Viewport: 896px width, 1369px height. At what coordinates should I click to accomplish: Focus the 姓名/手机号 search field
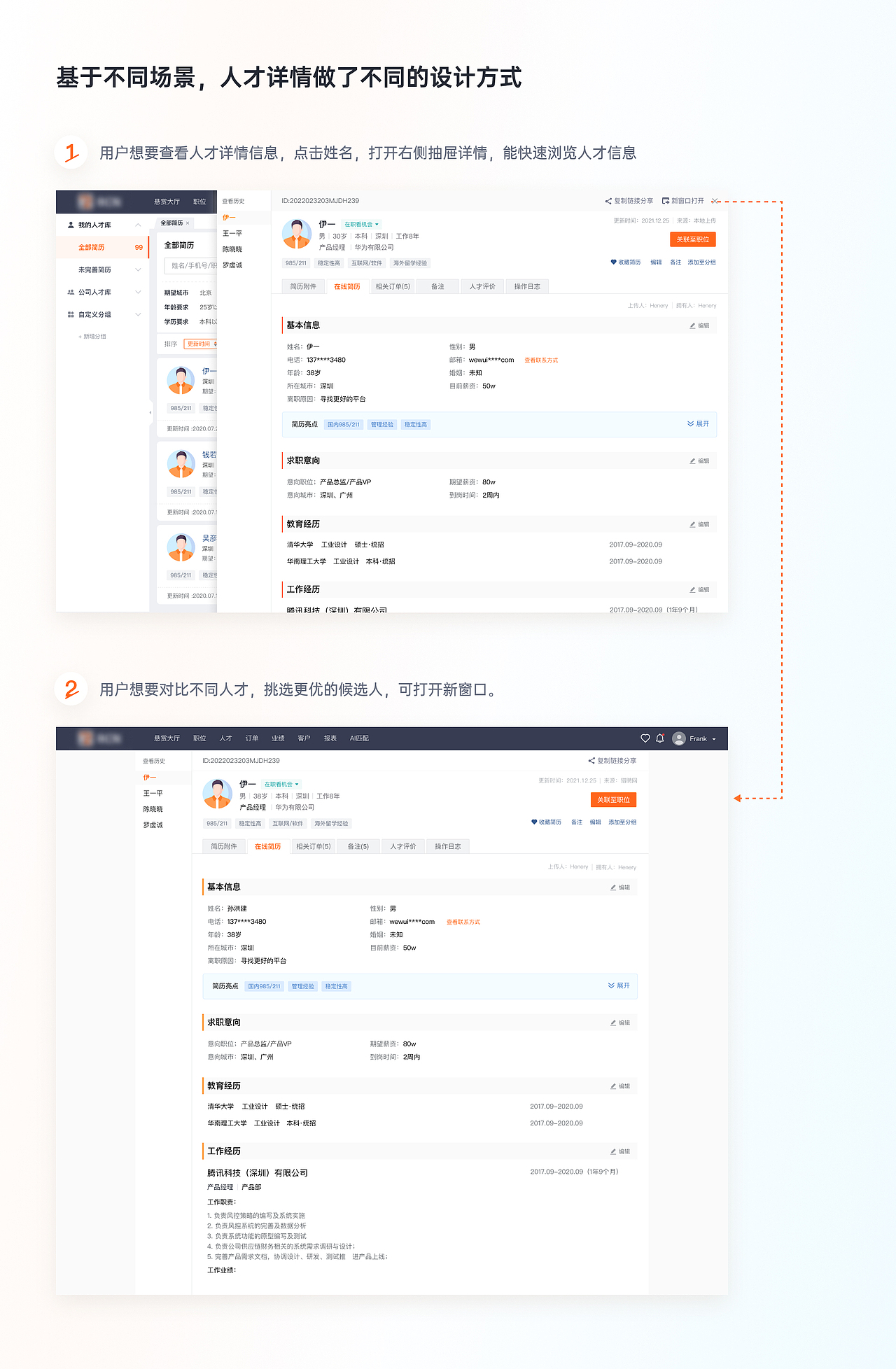tap(190, 266)
